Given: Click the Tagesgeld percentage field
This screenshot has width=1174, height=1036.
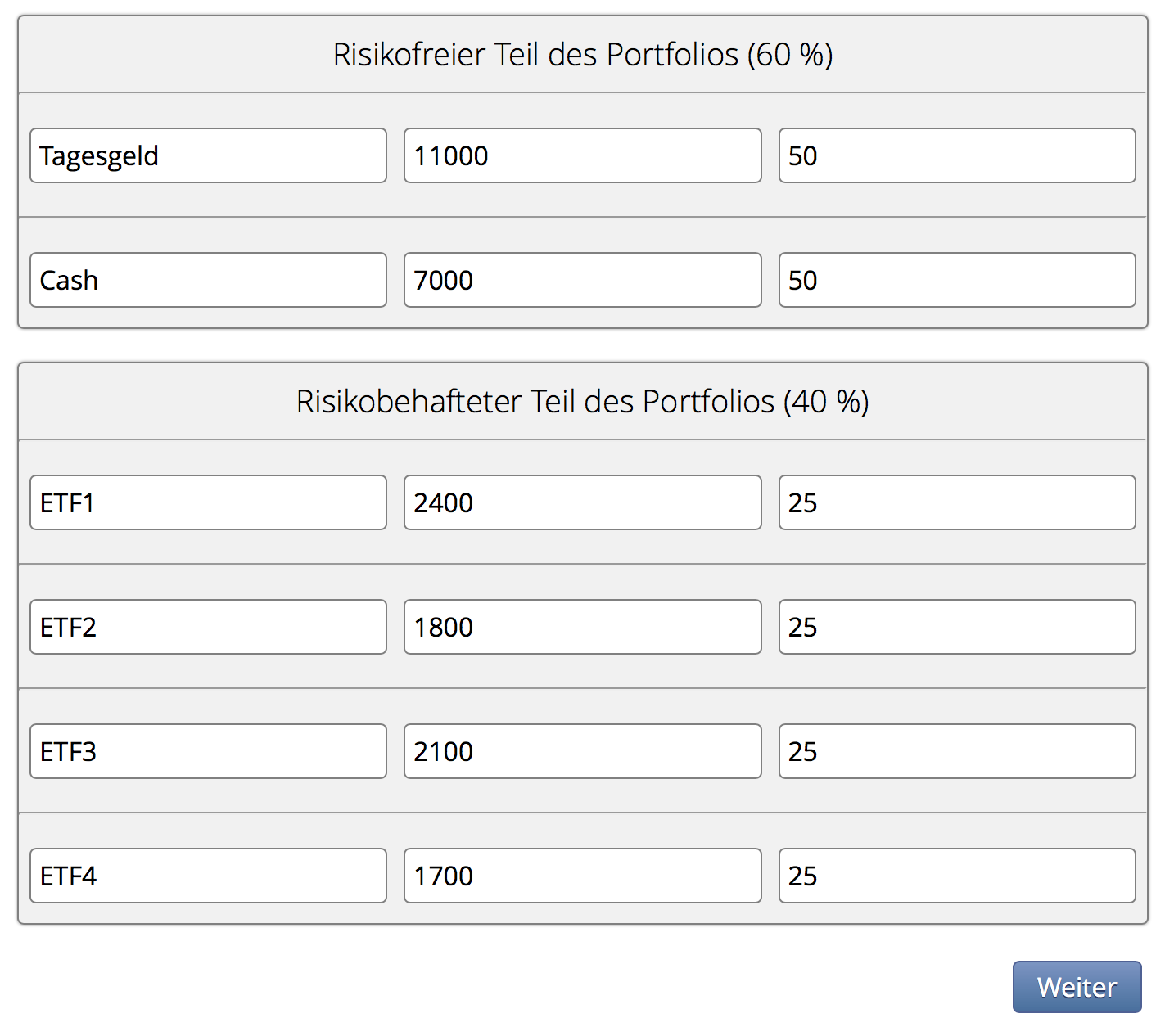Looking at the screenshot, I should (x=956, y=155).
